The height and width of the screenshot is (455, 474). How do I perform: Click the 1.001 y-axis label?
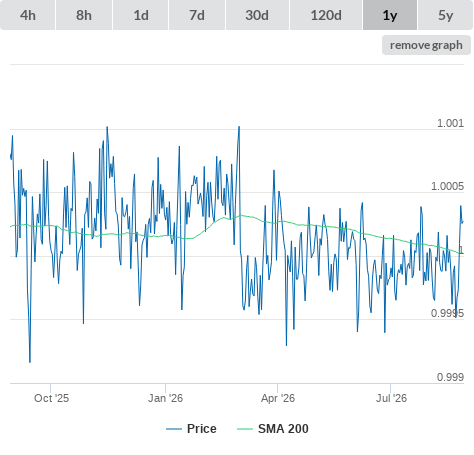pyautogui.click(x=450, y=123)
